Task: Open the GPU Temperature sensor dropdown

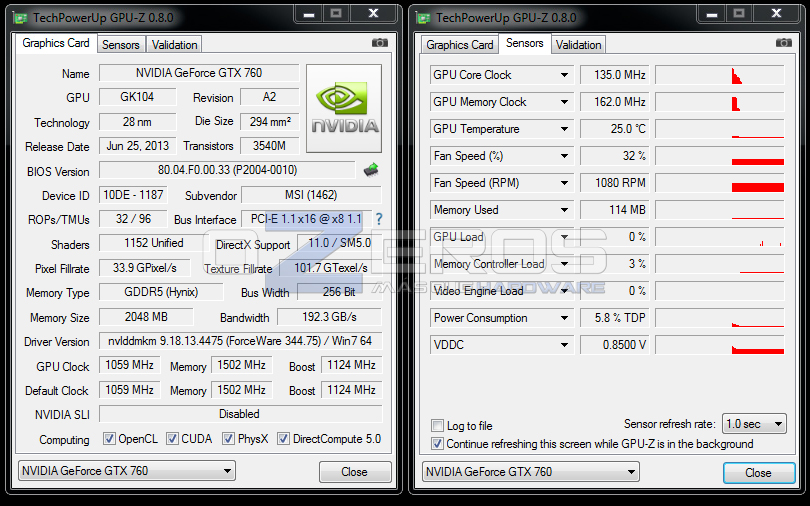Action: 564,129
